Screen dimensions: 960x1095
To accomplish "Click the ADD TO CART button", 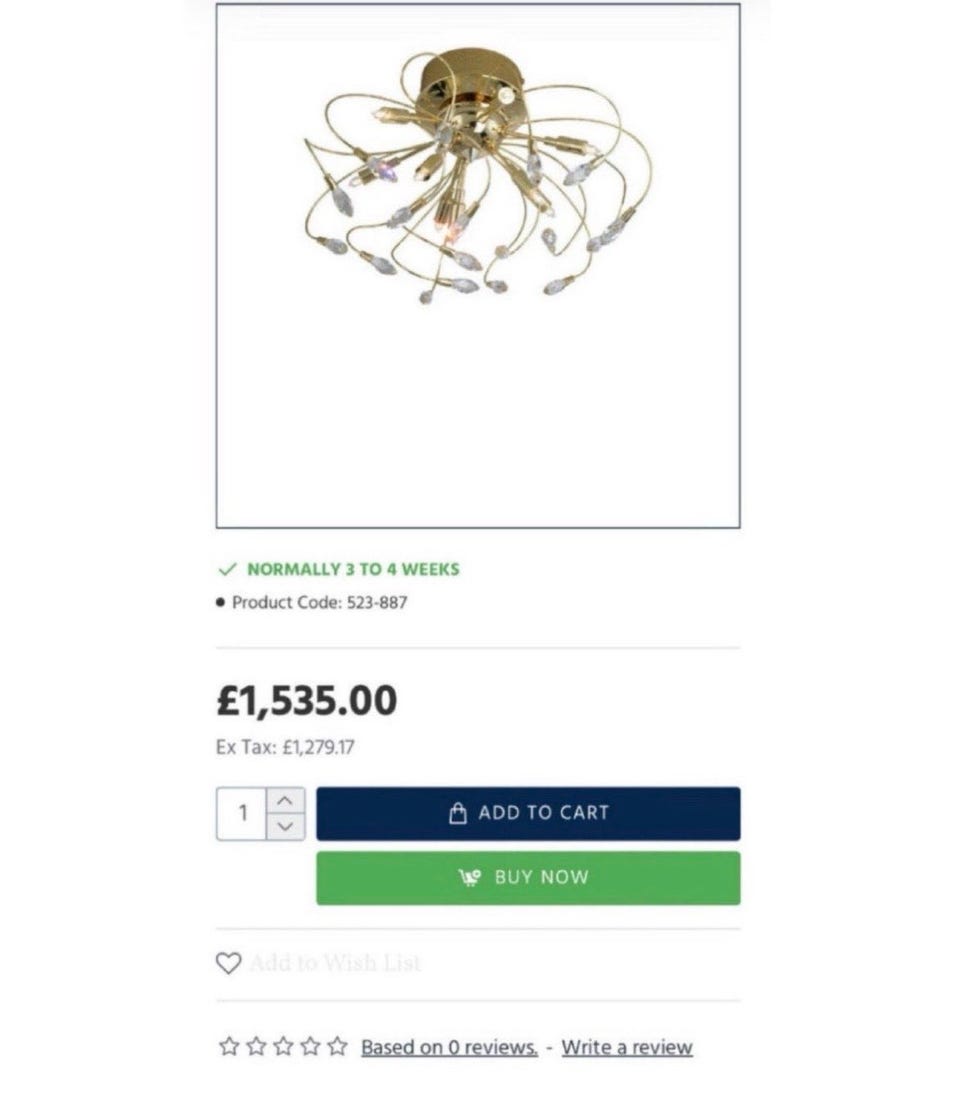I will pos(528,814).
